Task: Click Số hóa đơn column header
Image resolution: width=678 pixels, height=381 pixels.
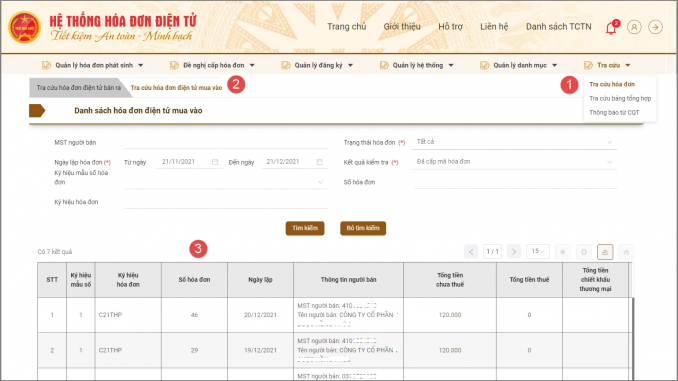Action: click(194, 280)
